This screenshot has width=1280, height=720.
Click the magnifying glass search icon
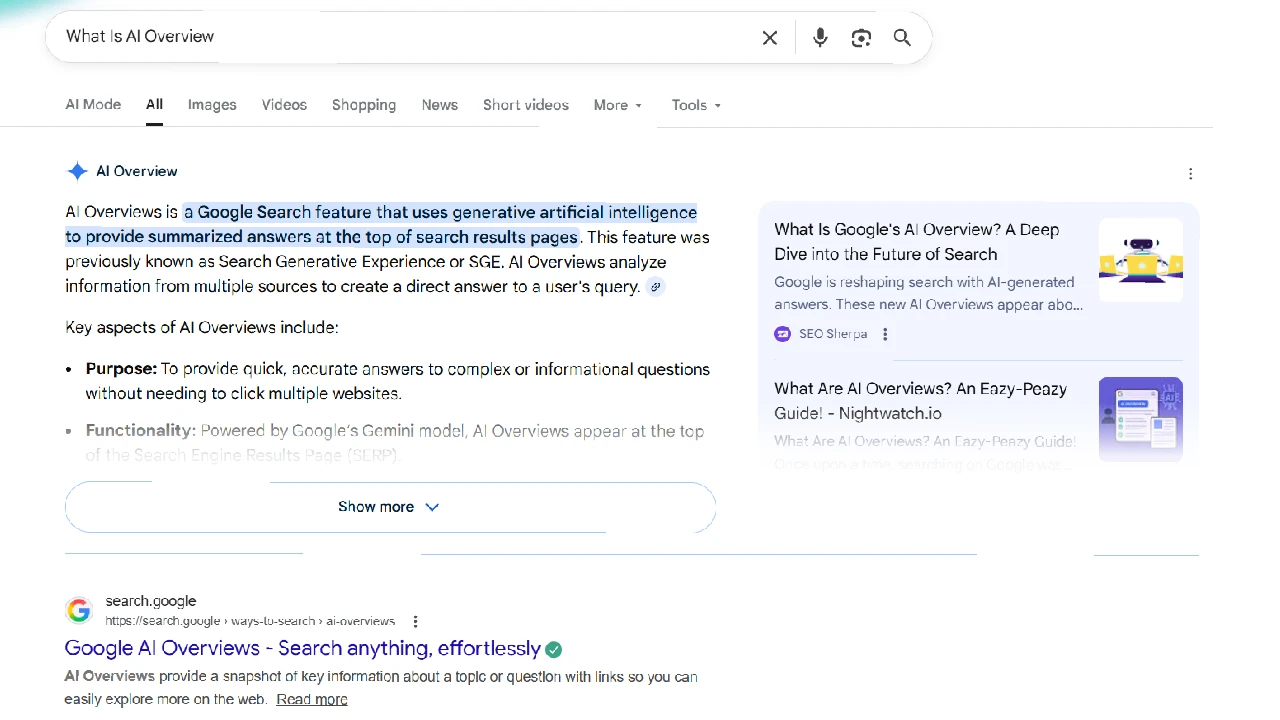(x=902, y=38)
